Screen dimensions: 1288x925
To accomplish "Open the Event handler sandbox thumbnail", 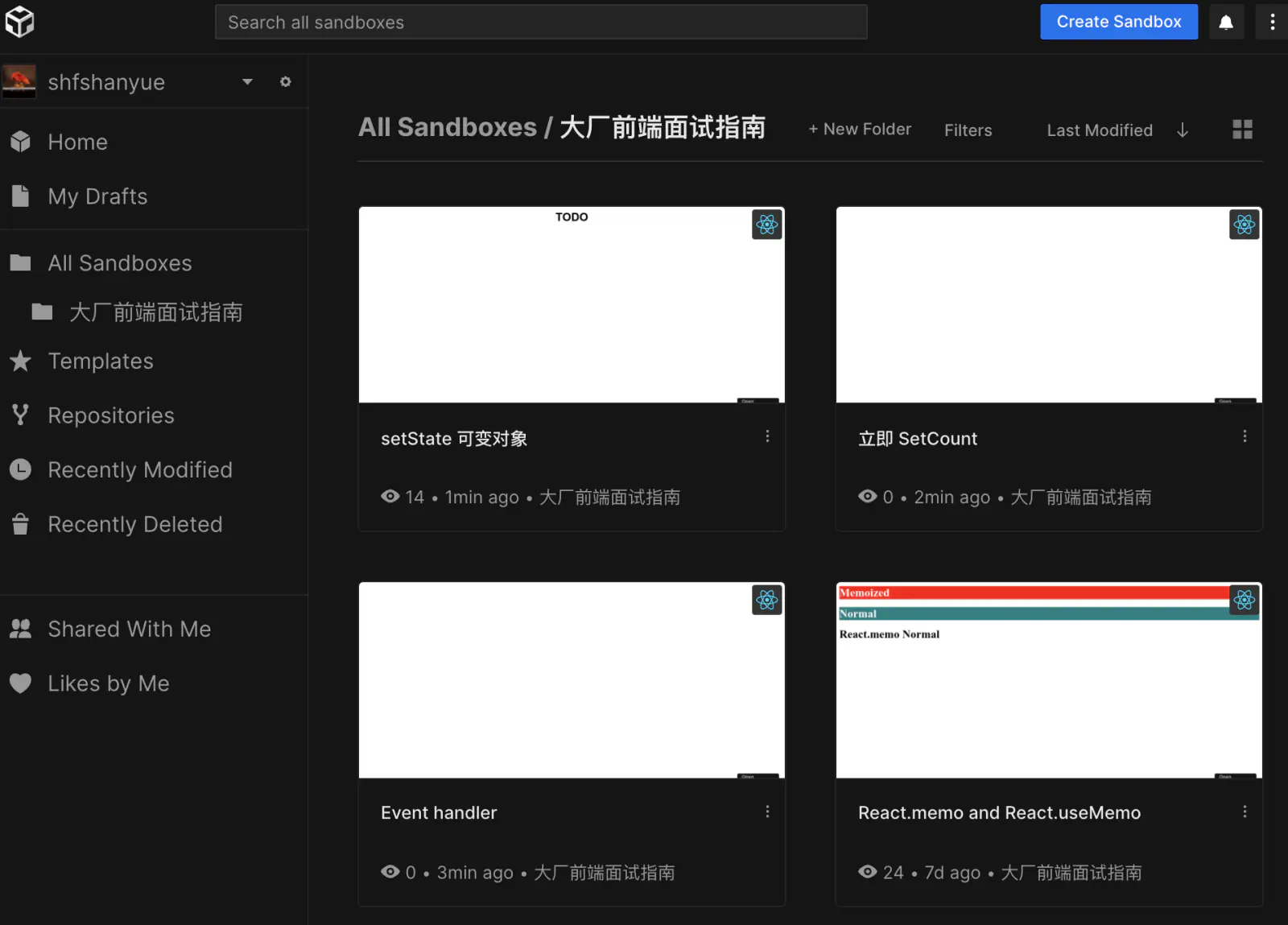I will tap(572, 679).
